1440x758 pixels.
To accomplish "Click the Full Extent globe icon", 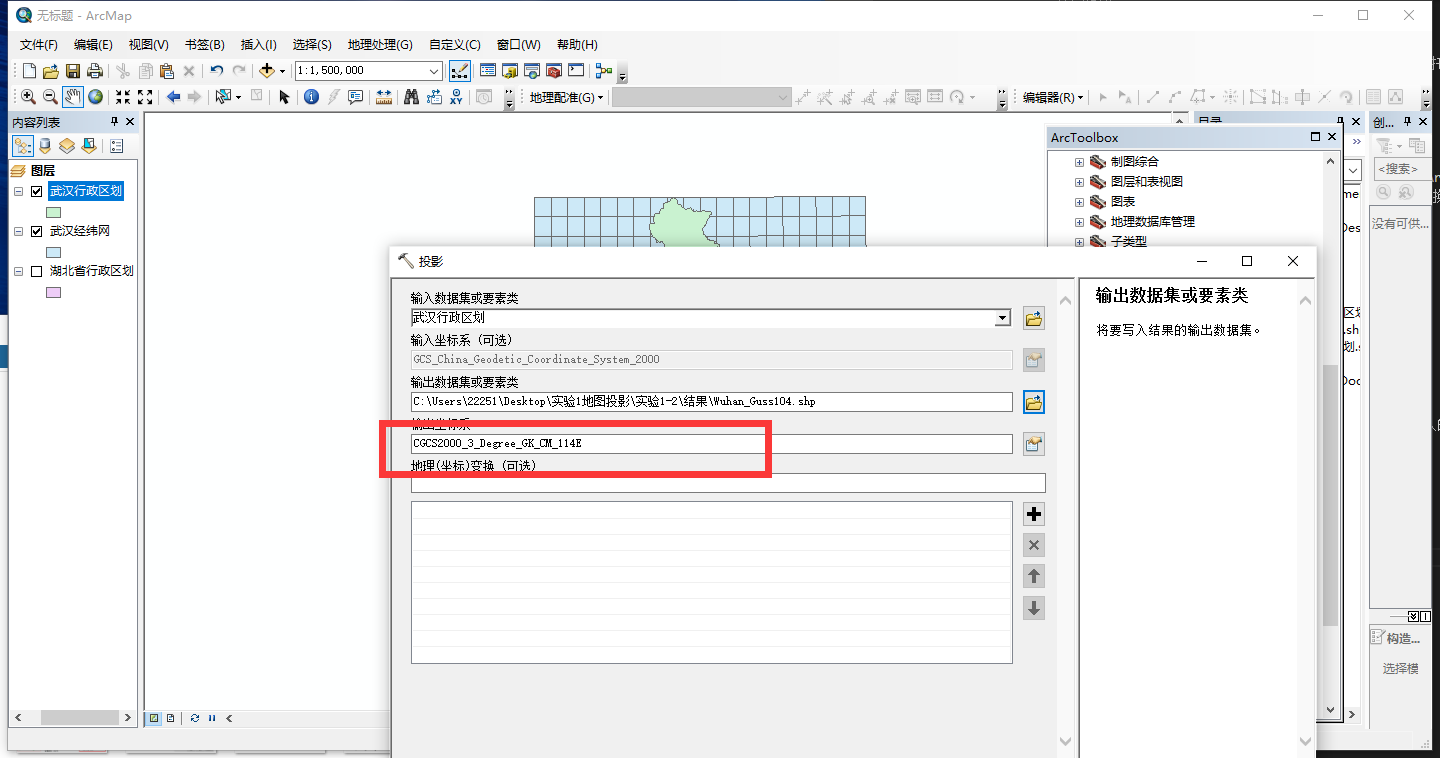I will [x=95, y=97].
